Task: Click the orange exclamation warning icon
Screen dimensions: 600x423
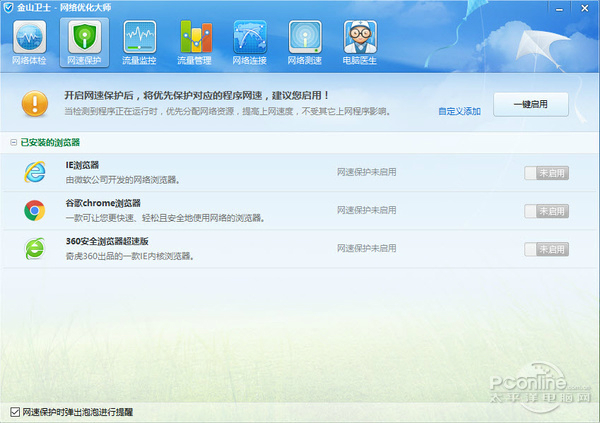Action: coord(35,103)
